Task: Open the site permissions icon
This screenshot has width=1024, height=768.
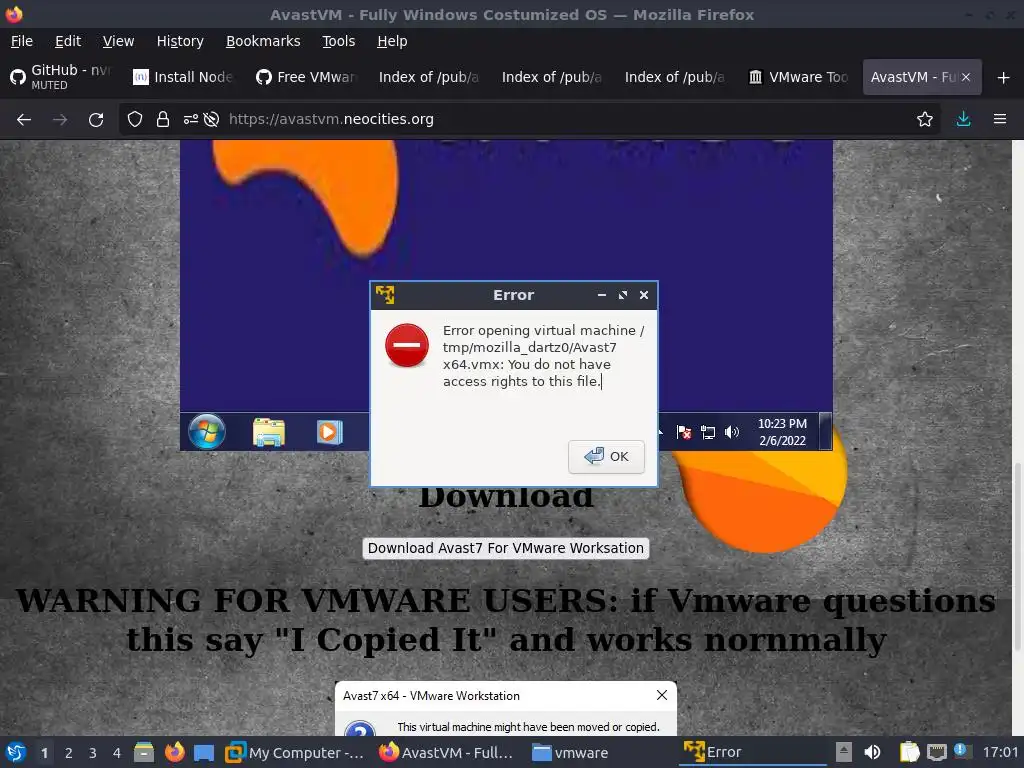Action: 191,119
